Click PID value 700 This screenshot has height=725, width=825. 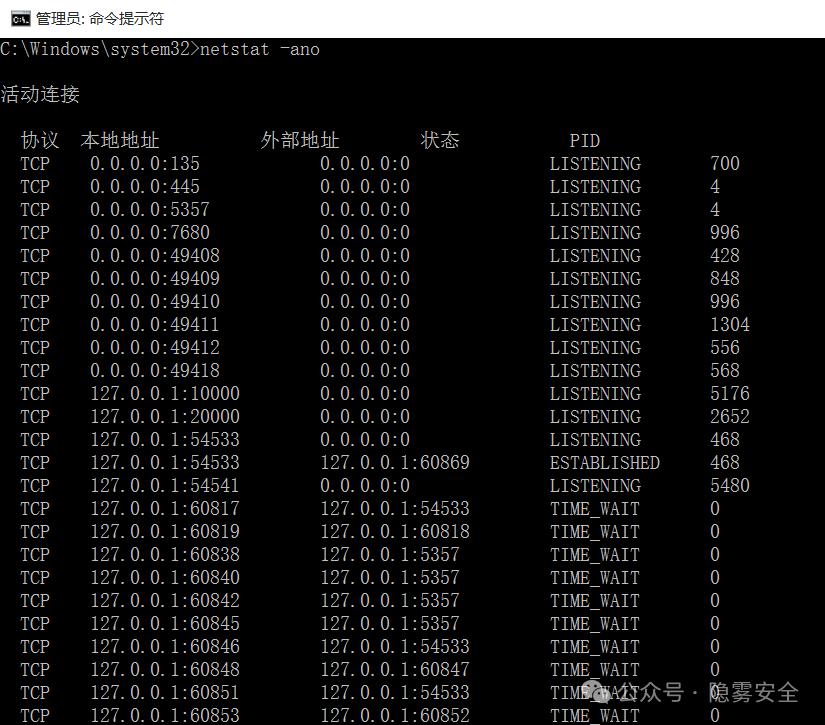click(725, 164)
